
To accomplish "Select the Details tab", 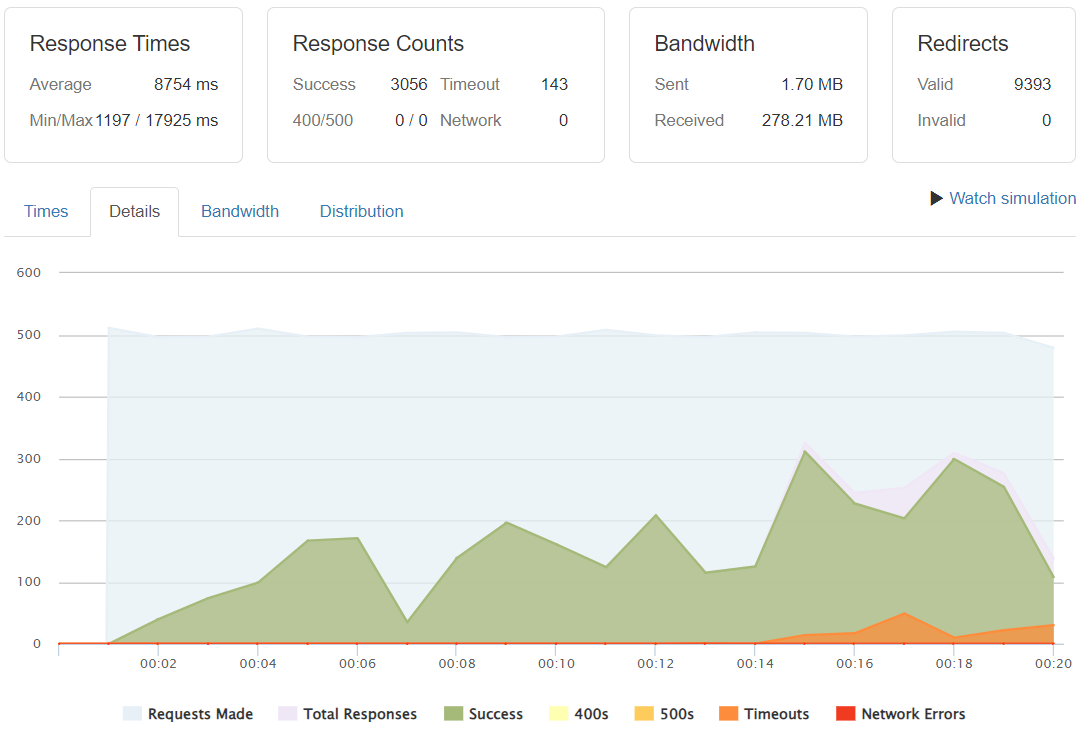I will point(134,211).
